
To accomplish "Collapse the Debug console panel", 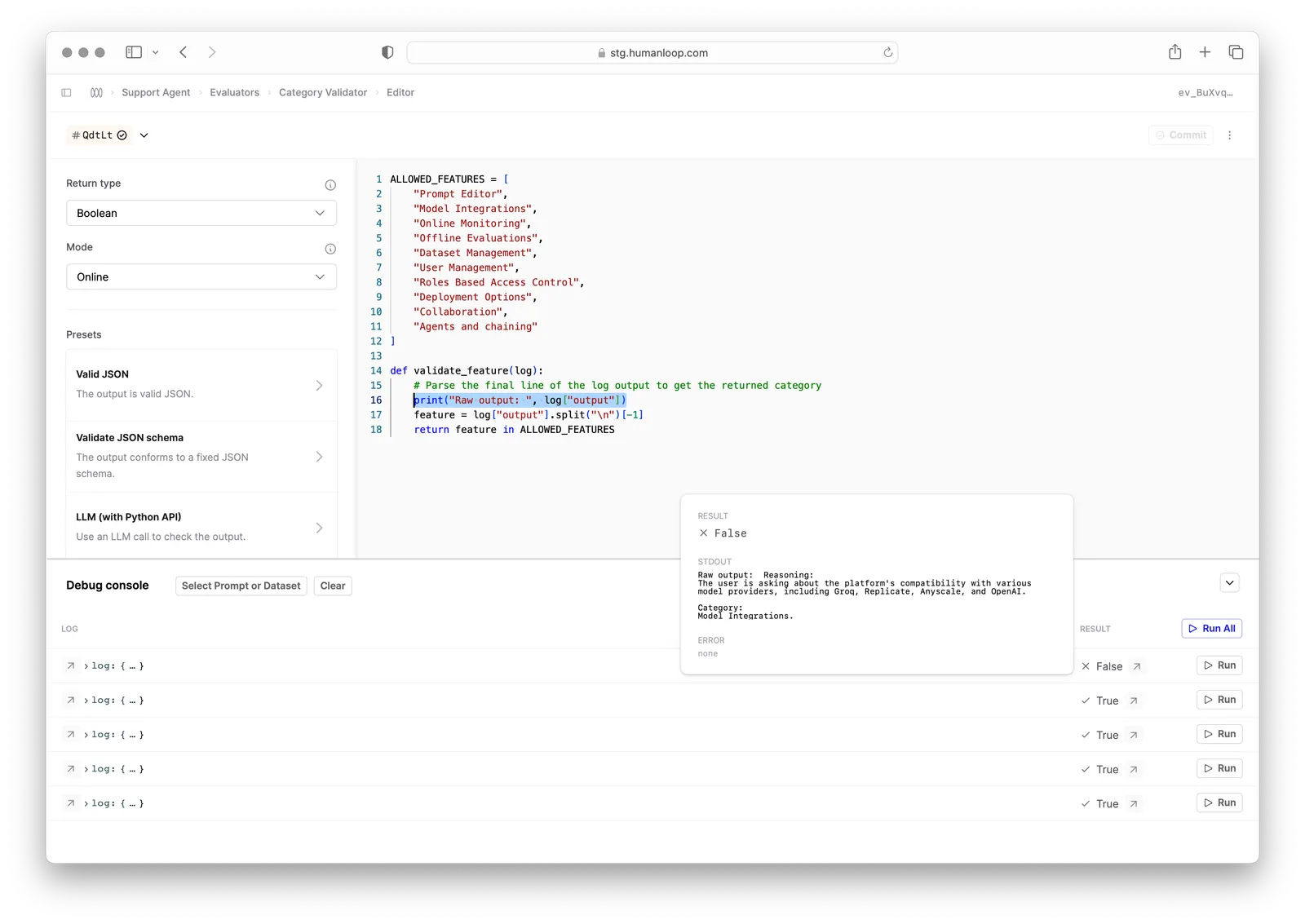I will tap(1230, 583).
